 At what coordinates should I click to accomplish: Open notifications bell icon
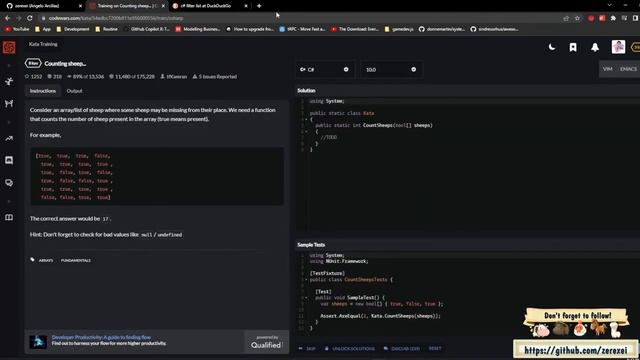[595, 47]
